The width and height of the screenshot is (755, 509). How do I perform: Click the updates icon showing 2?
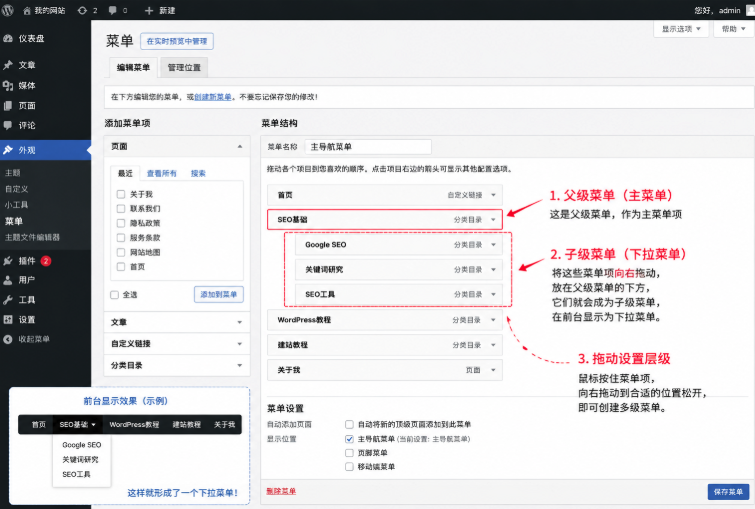(82, 11)
